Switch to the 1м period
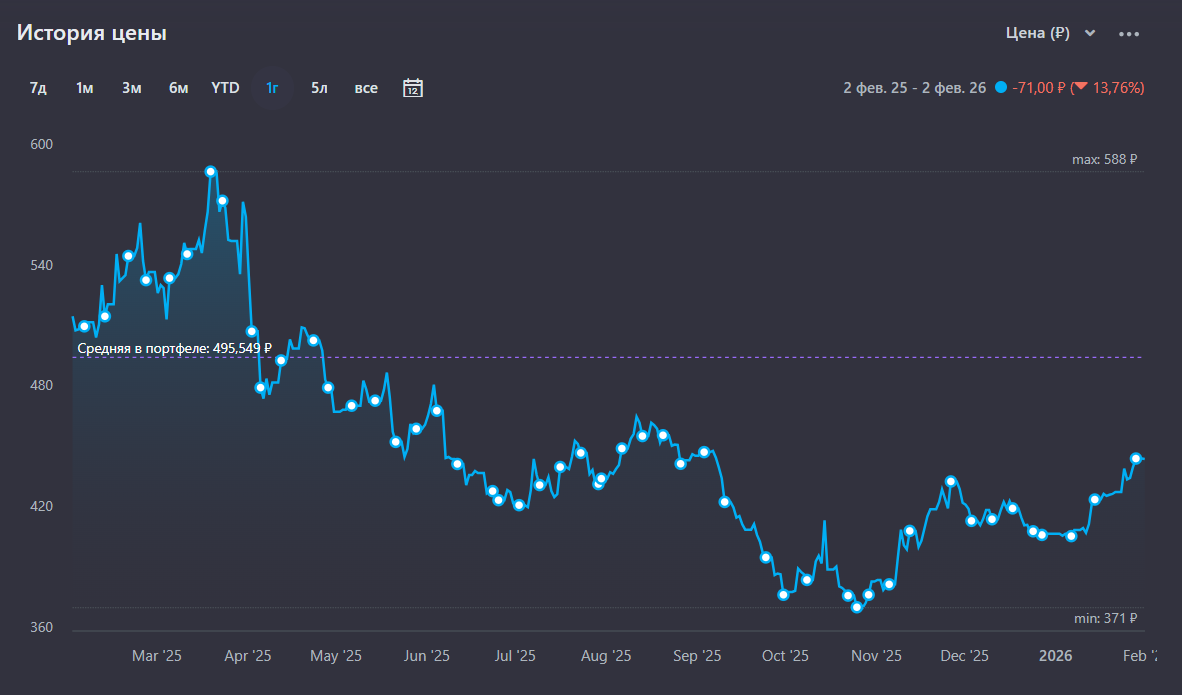 (84, 88)
